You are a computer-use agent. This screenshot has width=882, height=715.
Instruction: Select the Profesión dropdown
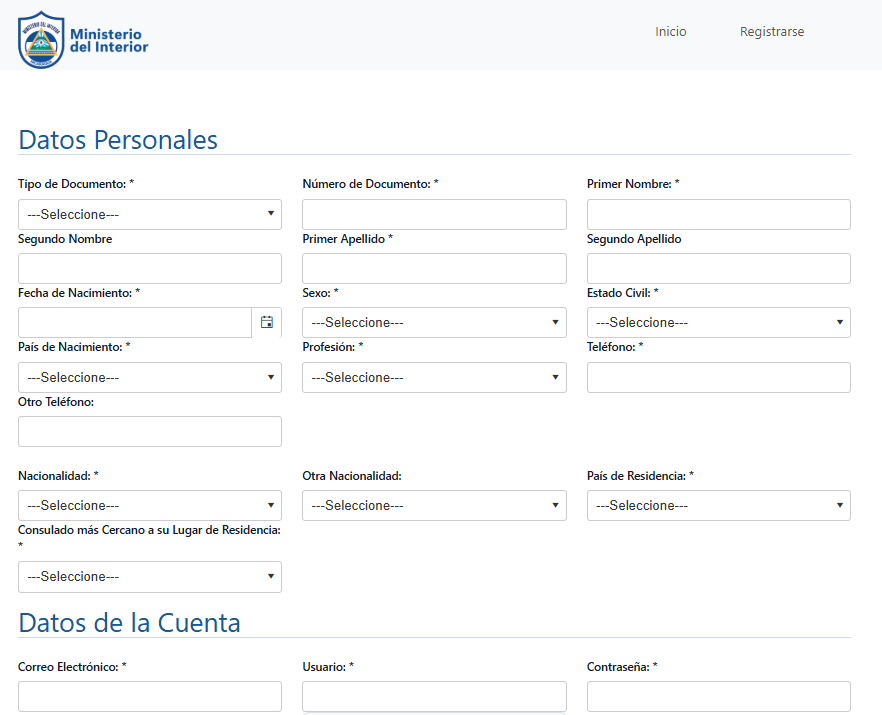coord(434,377)
